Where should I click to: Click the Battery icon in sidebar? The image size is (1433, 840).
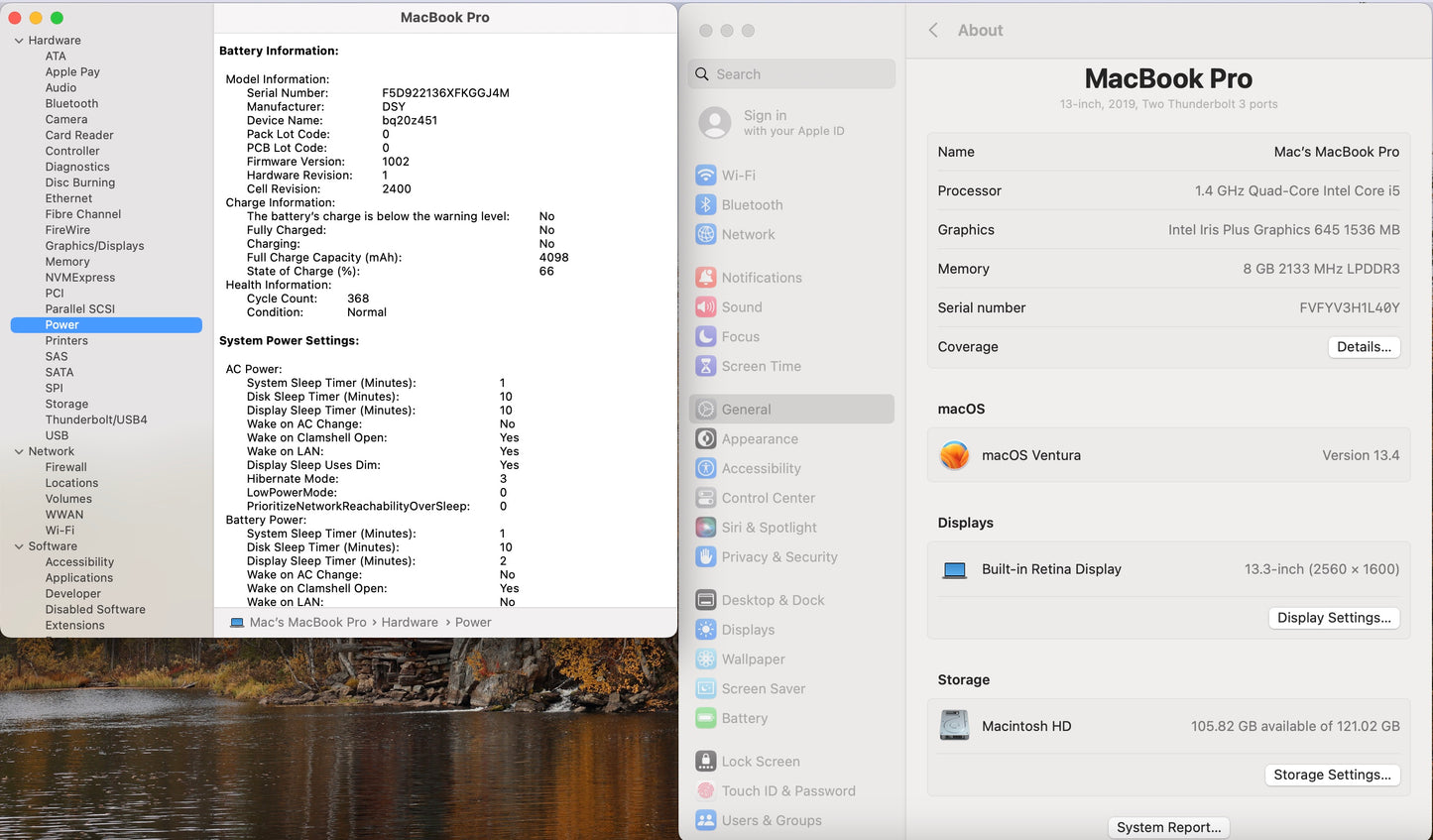pyautogui.click(x=705, y=718)
